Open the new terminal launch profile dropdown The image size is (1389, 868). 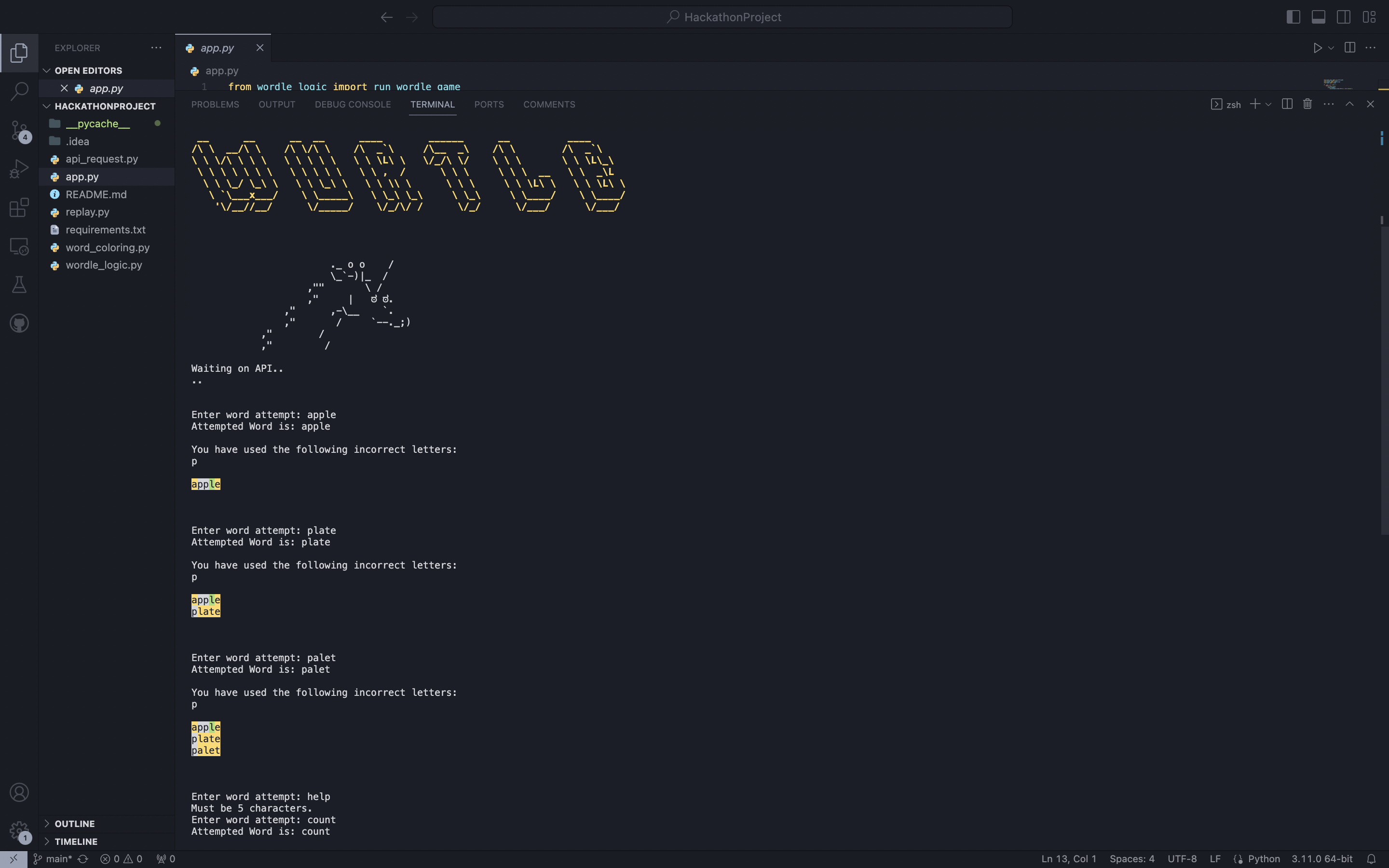[1268, 105]
